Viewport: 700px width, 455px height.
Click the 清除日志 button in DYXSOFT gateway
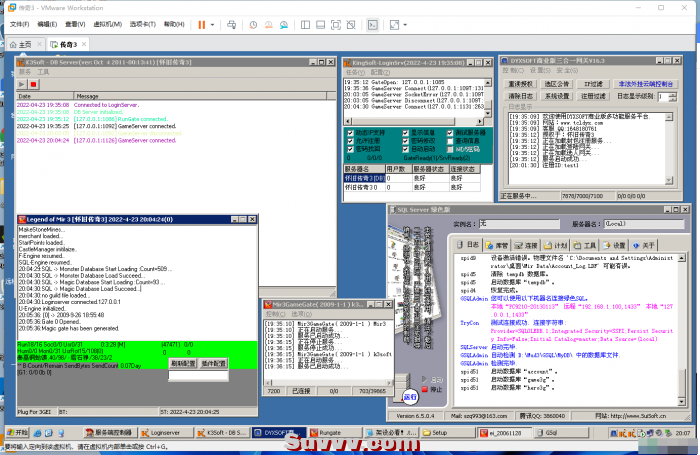(521, 96)
